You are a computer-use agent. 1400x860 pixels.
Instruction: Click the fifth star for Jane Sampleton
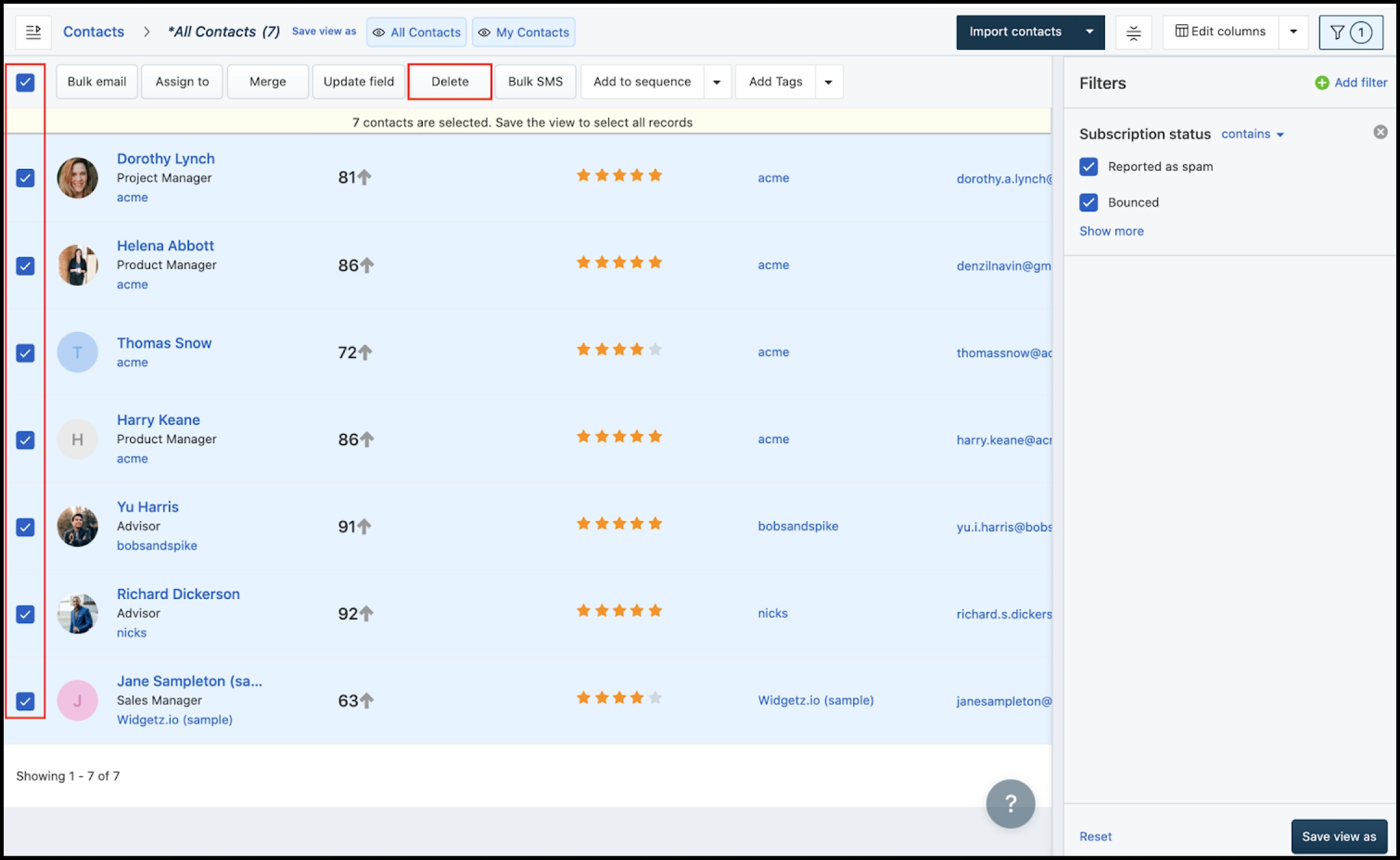pyautogui.click(x=655, y=698)
